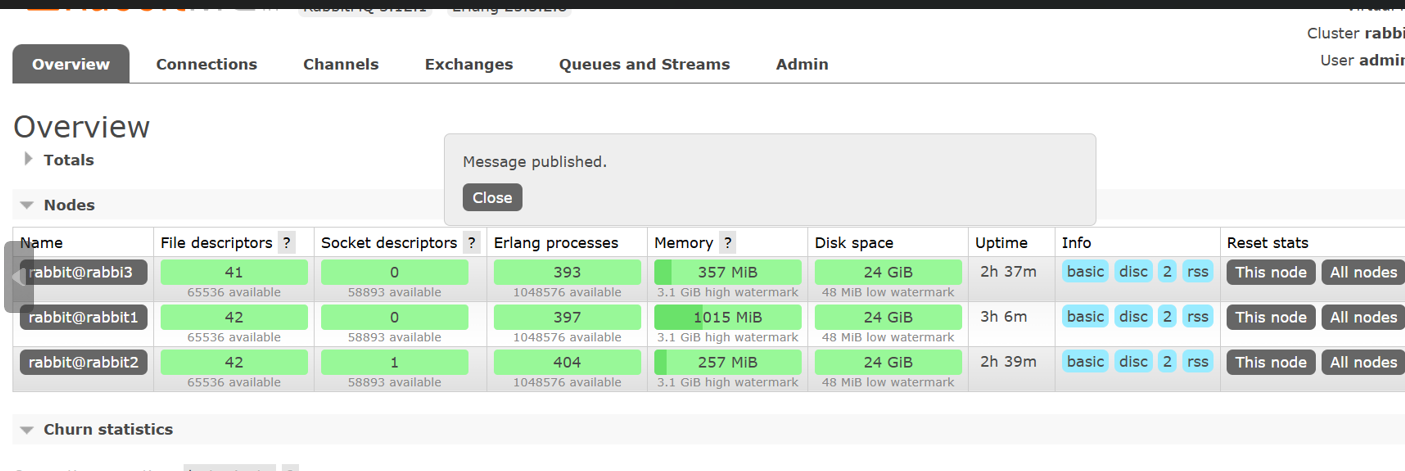The width and height of the screenshot is (1405, 471).
Task: Click the rabbit@rabbit1 memory usage bar
Action: [x=727, y=317]
